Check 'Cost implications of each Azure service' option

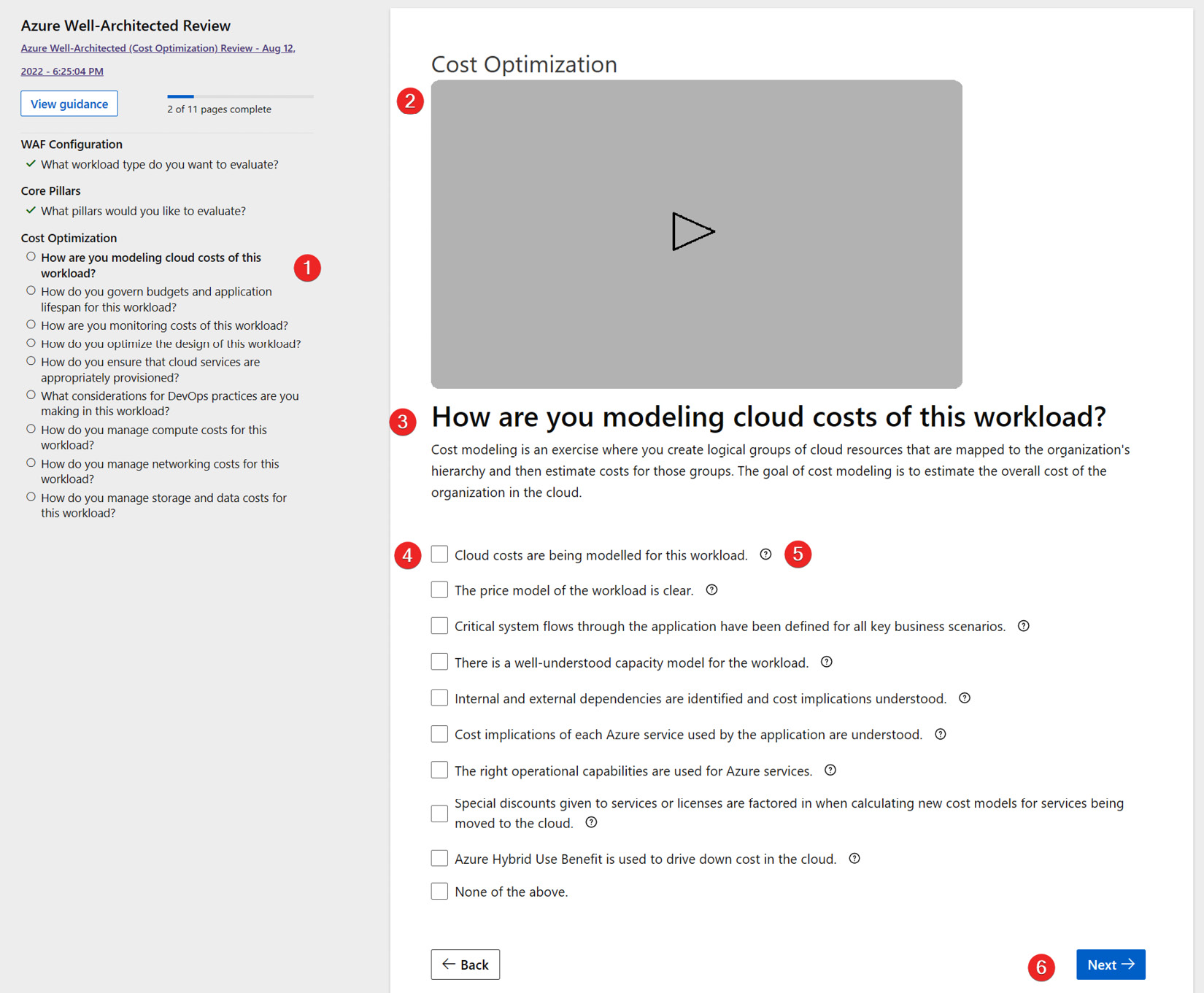(439, 734)
